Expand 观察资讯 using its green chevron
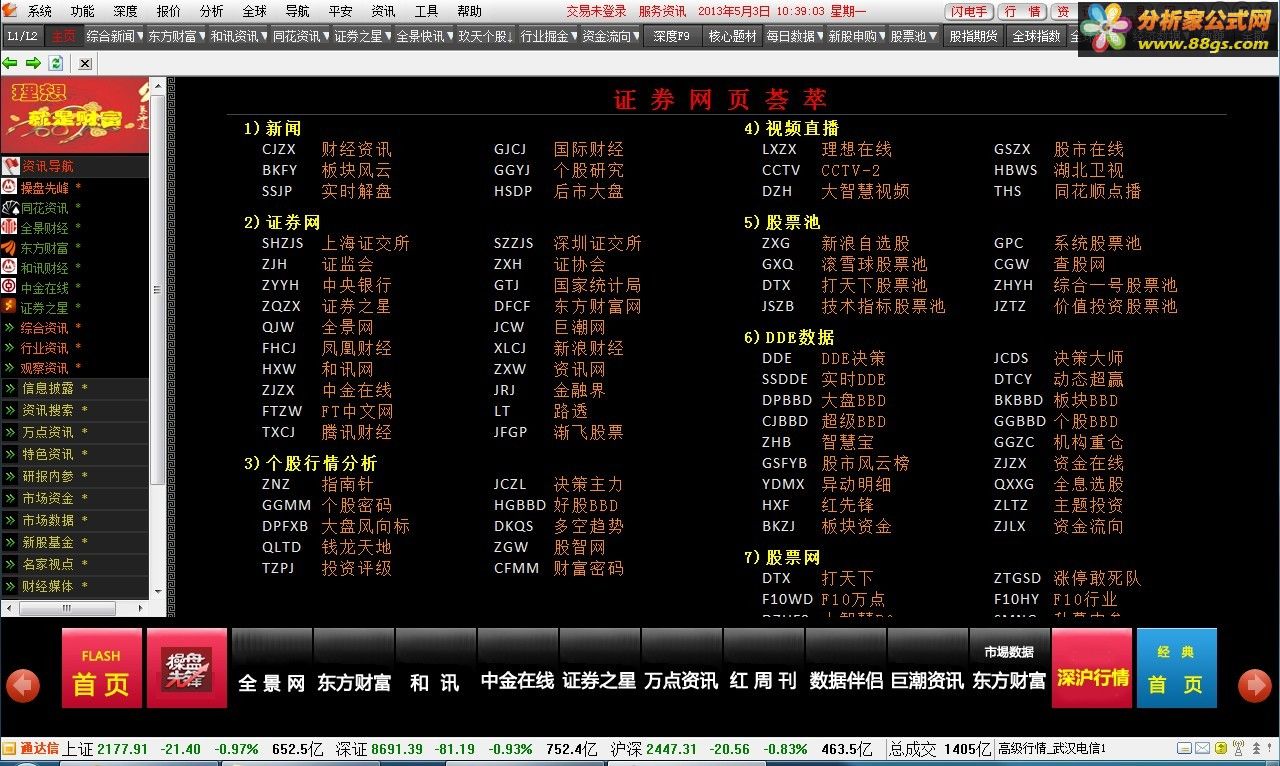Viewport: 1280px width, 766px height. click(9, 368)
